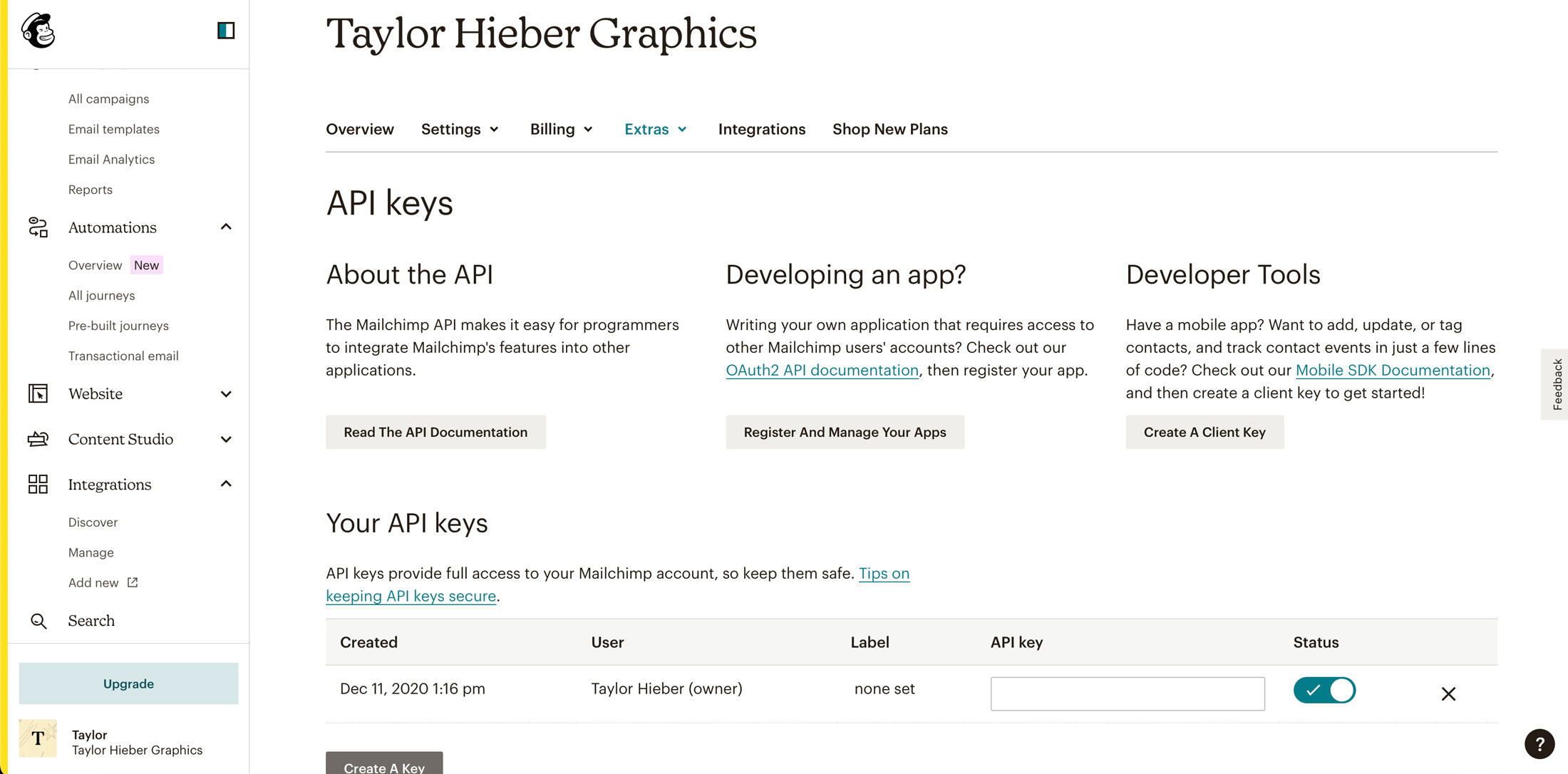Click the Taylor account avatar
Viewport: 1568px width, 774px height.
(x=38, y=738)
